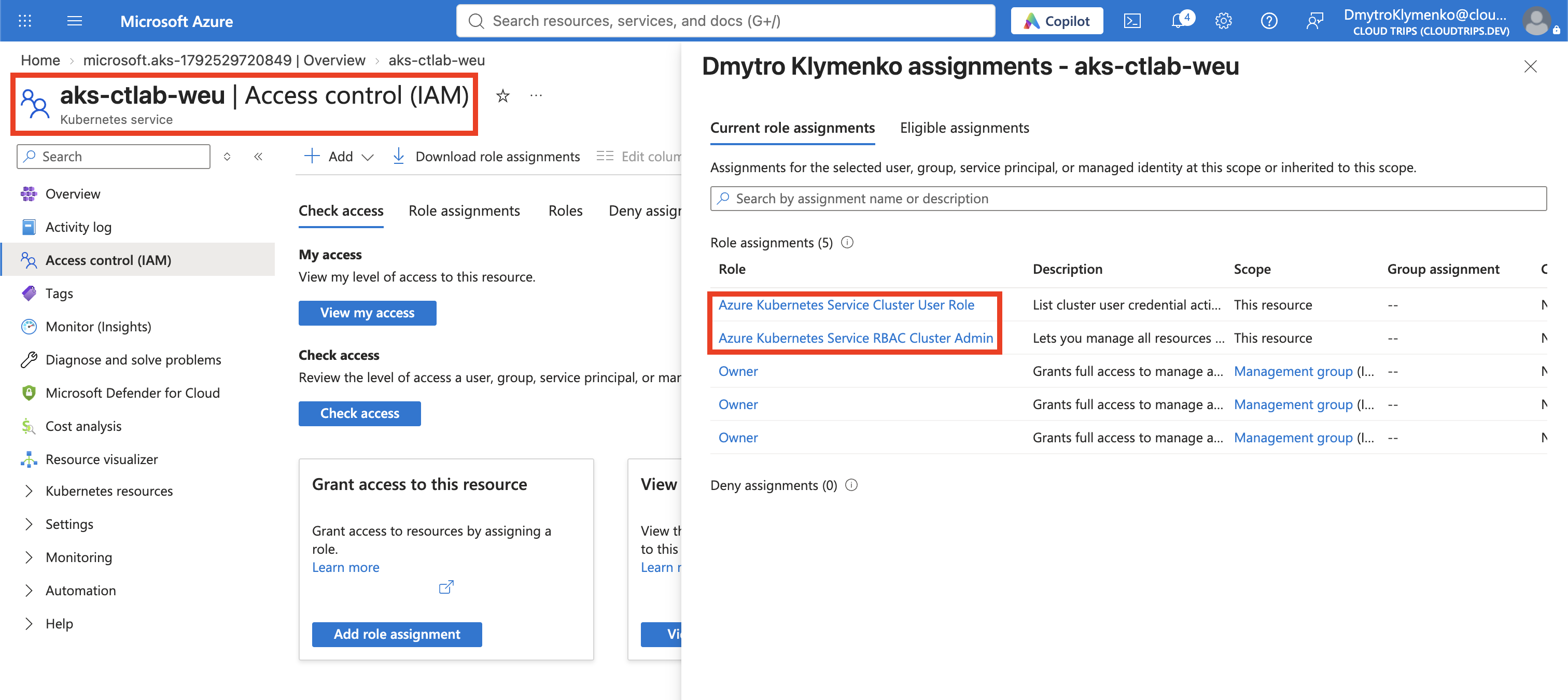Viewport: 1568px width, 700px height.
Task: Click the Description column header
Action: (1067, 269)
